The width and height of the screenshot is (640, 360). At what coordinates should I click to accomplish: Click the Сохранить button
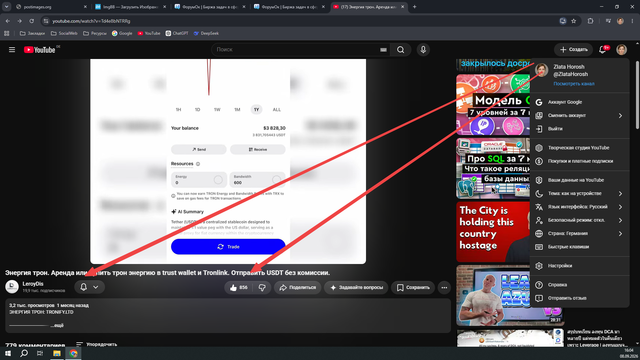[413, 287]
